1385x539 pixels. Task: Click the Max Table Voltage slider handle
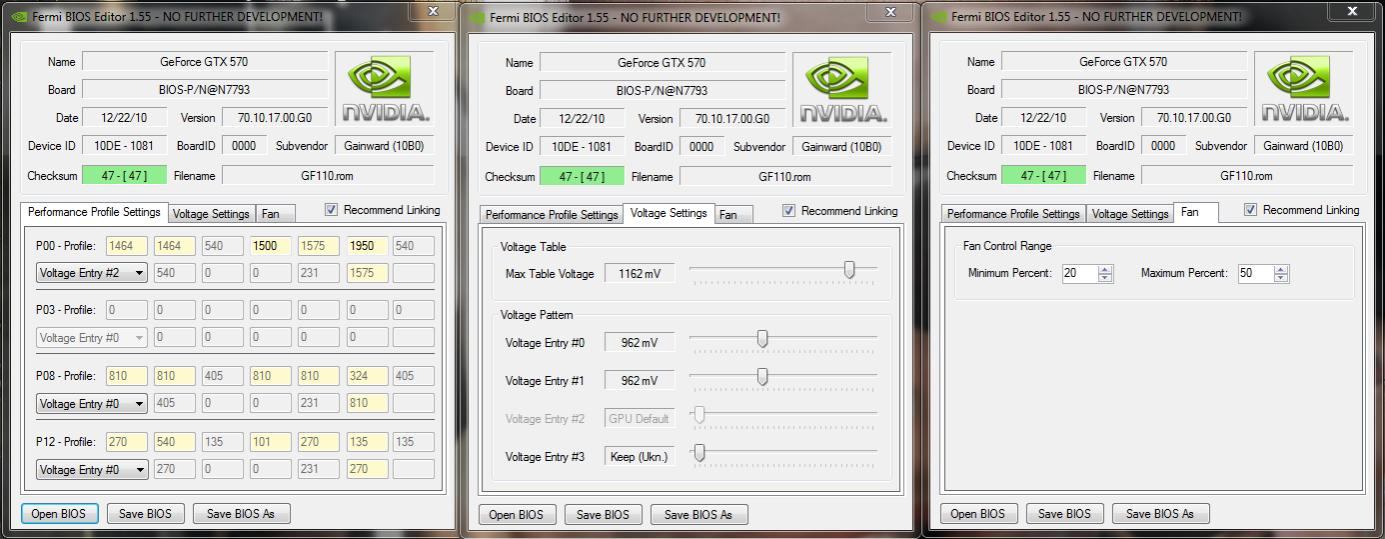coord(850,270)
